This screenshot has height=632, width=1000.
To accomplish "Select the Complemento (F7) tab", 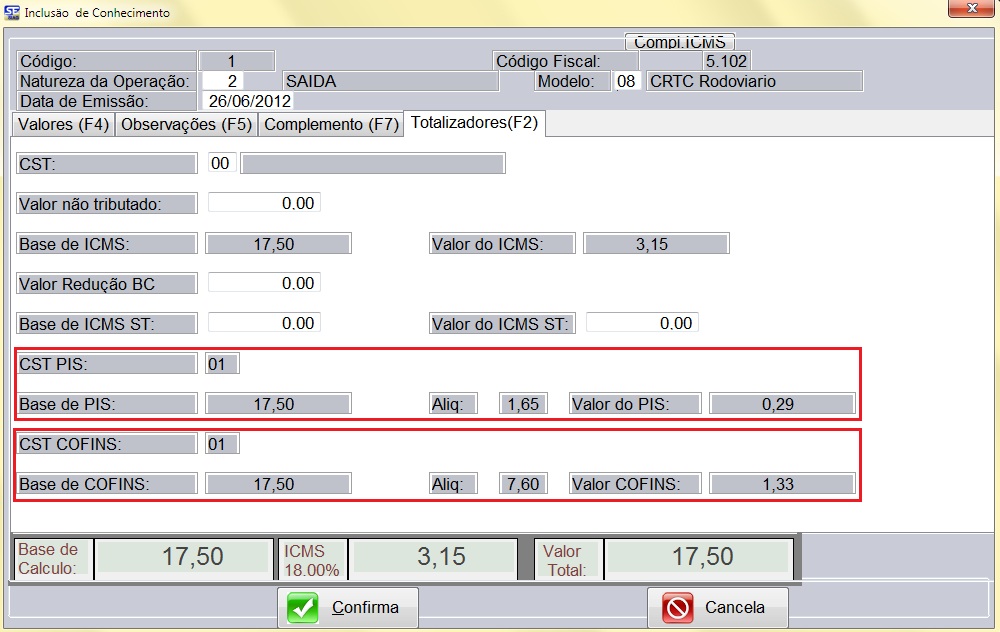I will [331, 125].
